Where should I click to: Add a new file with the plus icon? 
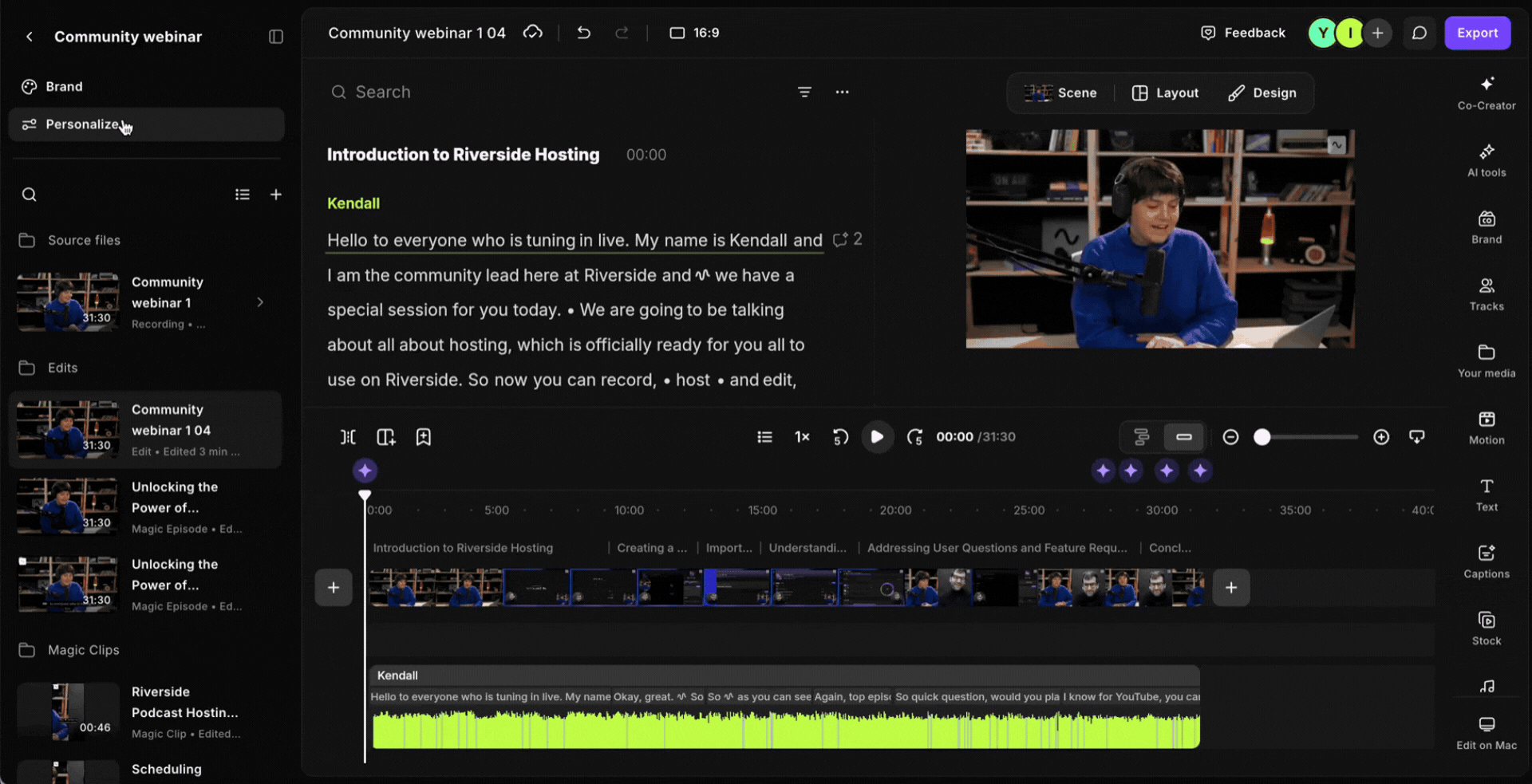click(276, 195)
